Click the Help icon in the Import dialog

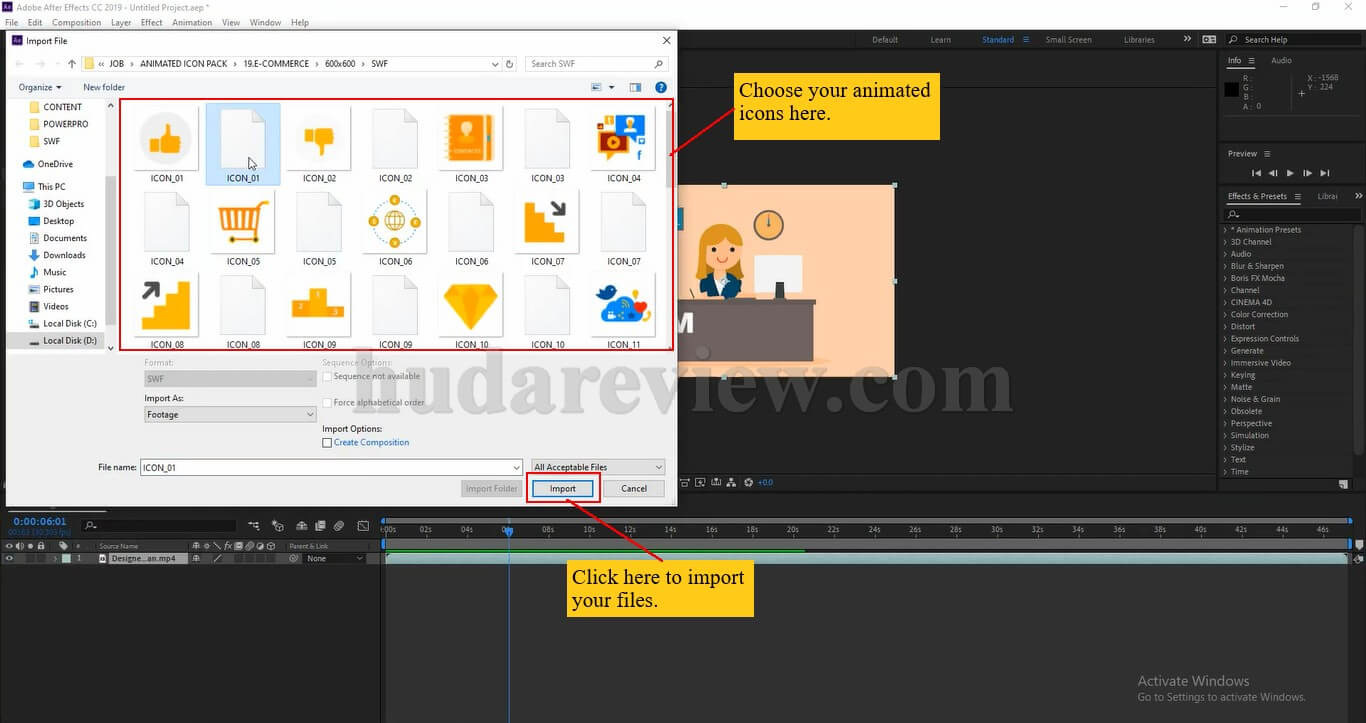pos(660,87)
